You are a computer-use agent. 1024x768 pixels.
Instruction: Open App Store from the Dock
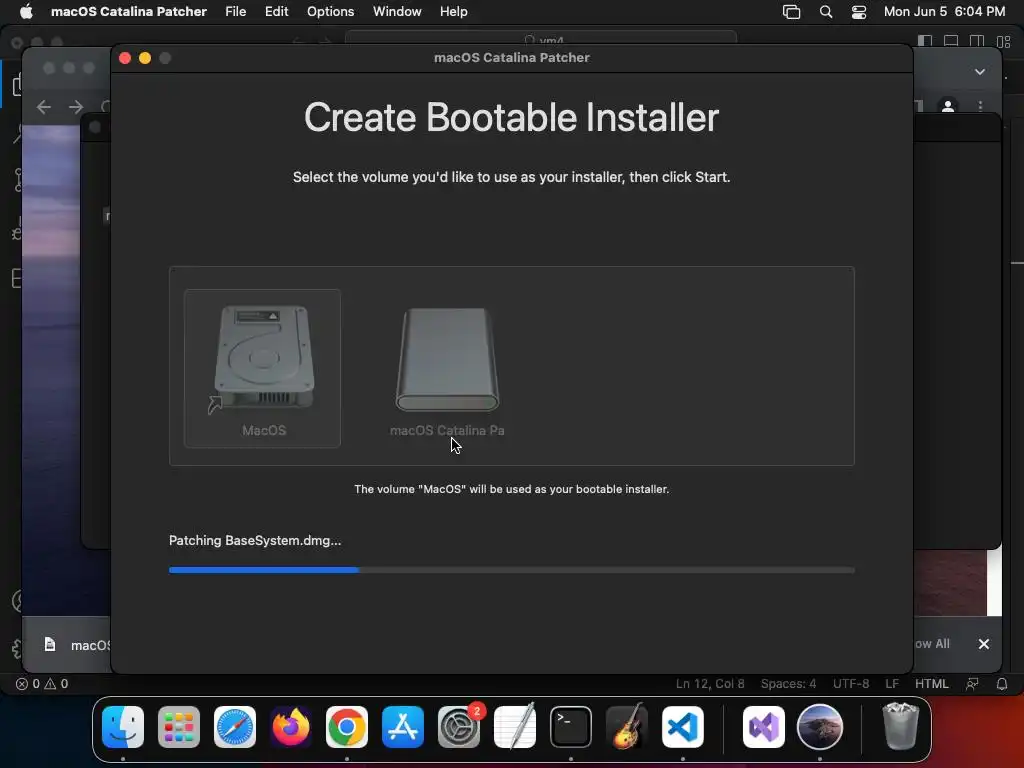coord(403,727)
